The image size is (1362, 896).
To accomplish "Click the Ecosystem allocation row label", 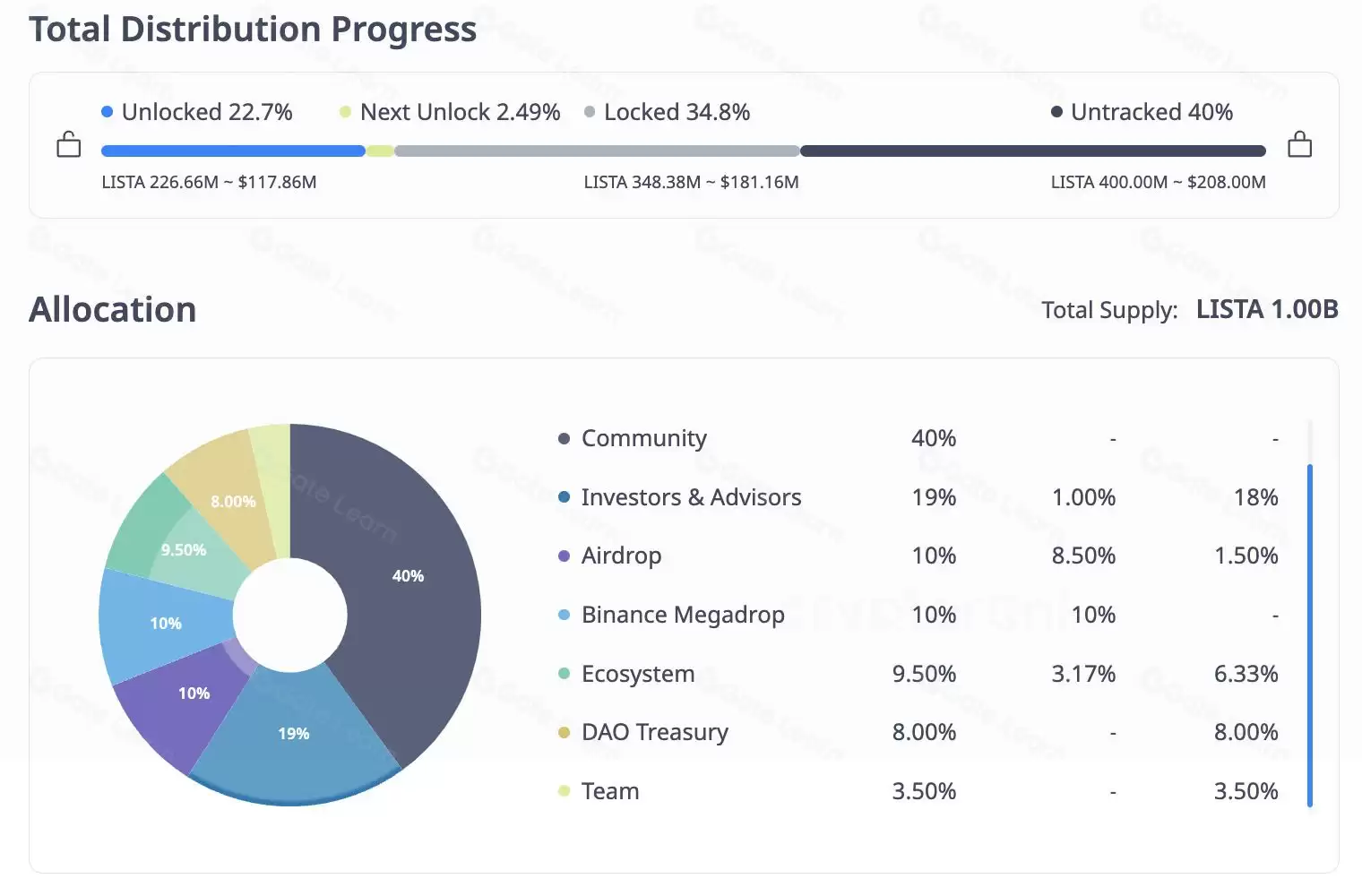I will (x=638, y=674).
